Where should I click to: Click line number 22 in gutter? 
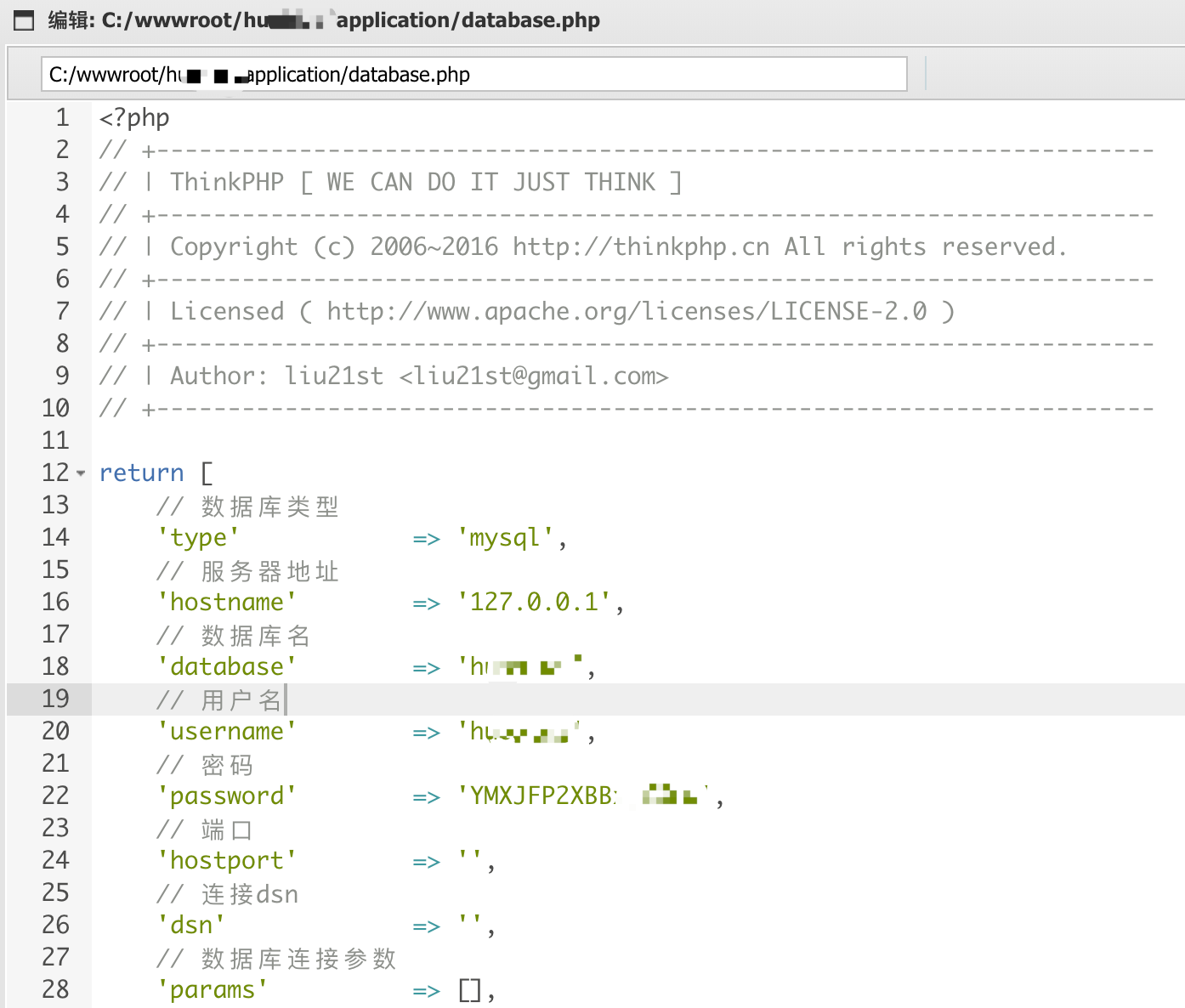pos(56,796)
